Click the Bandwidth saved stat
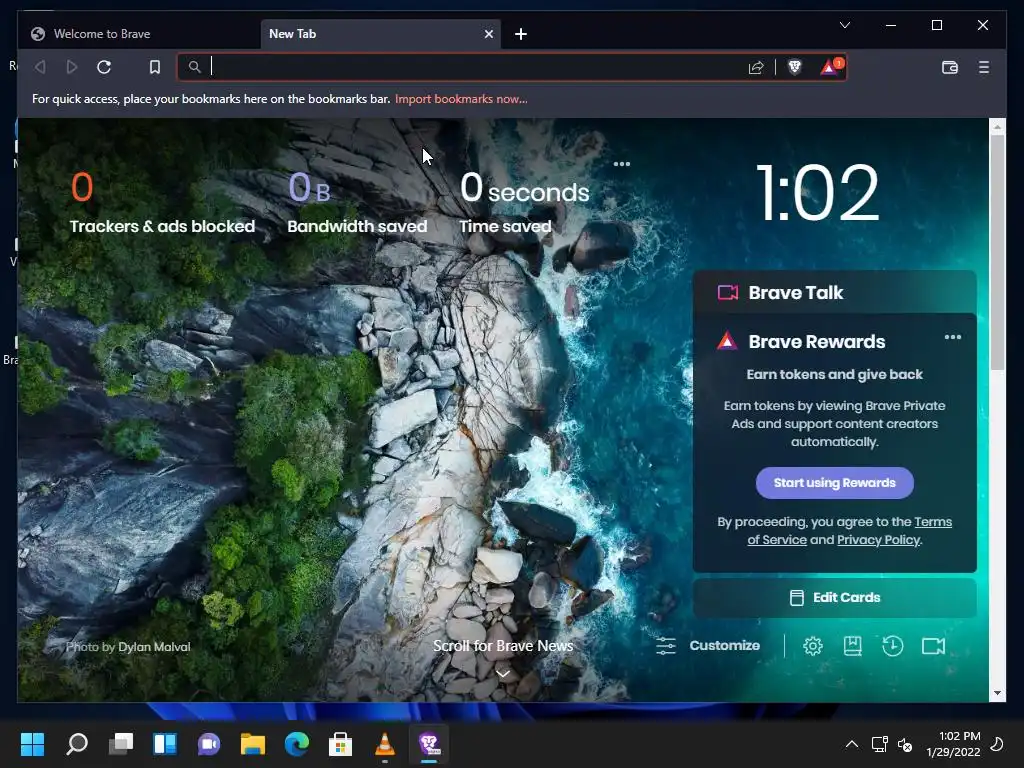Image resolution: width=1024 pixels, height=768 pixels. pyautogui.click(x=357, y=202)
